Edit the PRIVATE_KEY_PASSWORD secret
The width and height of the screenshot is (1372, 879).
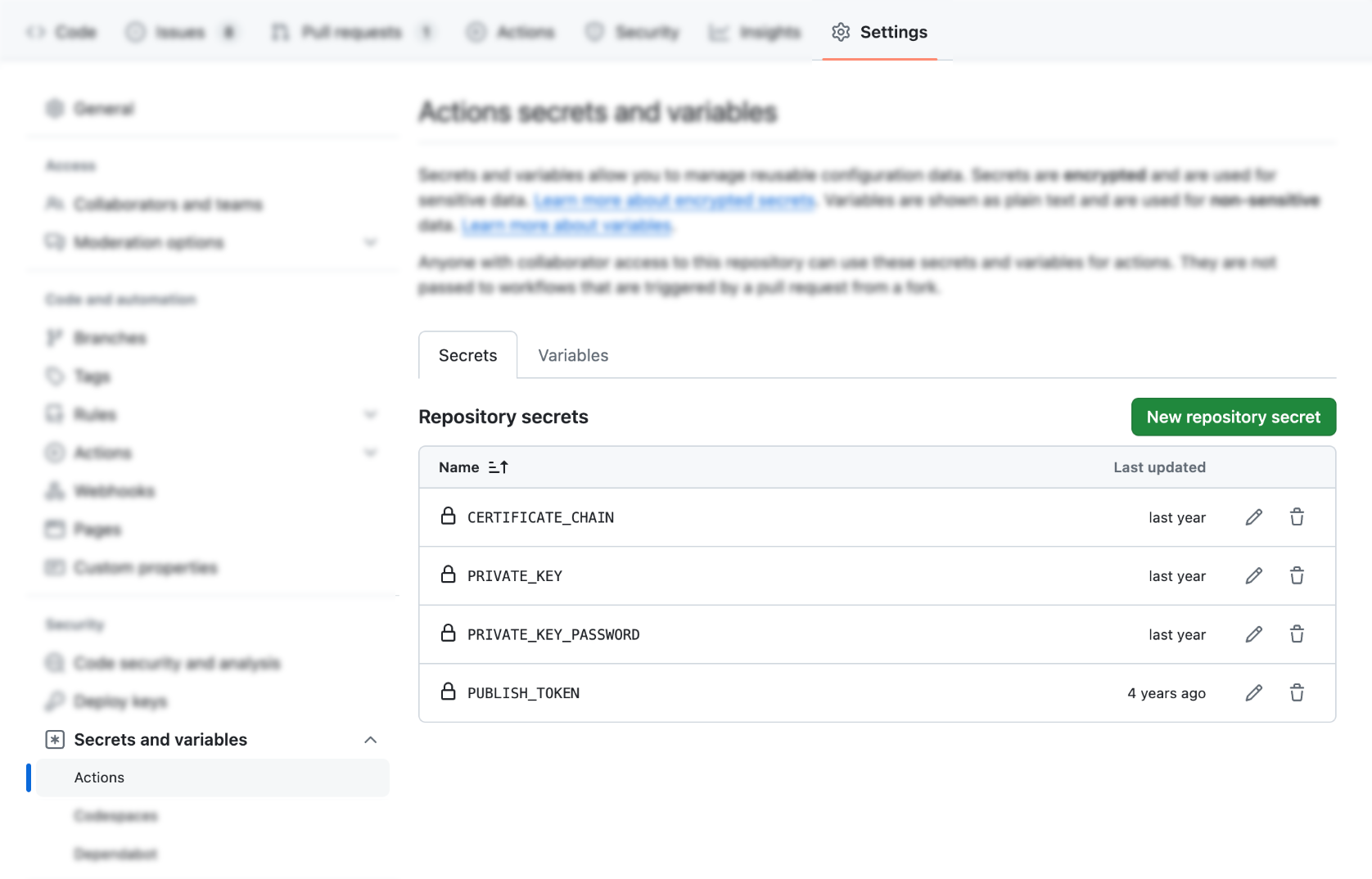coord(1253,634)
